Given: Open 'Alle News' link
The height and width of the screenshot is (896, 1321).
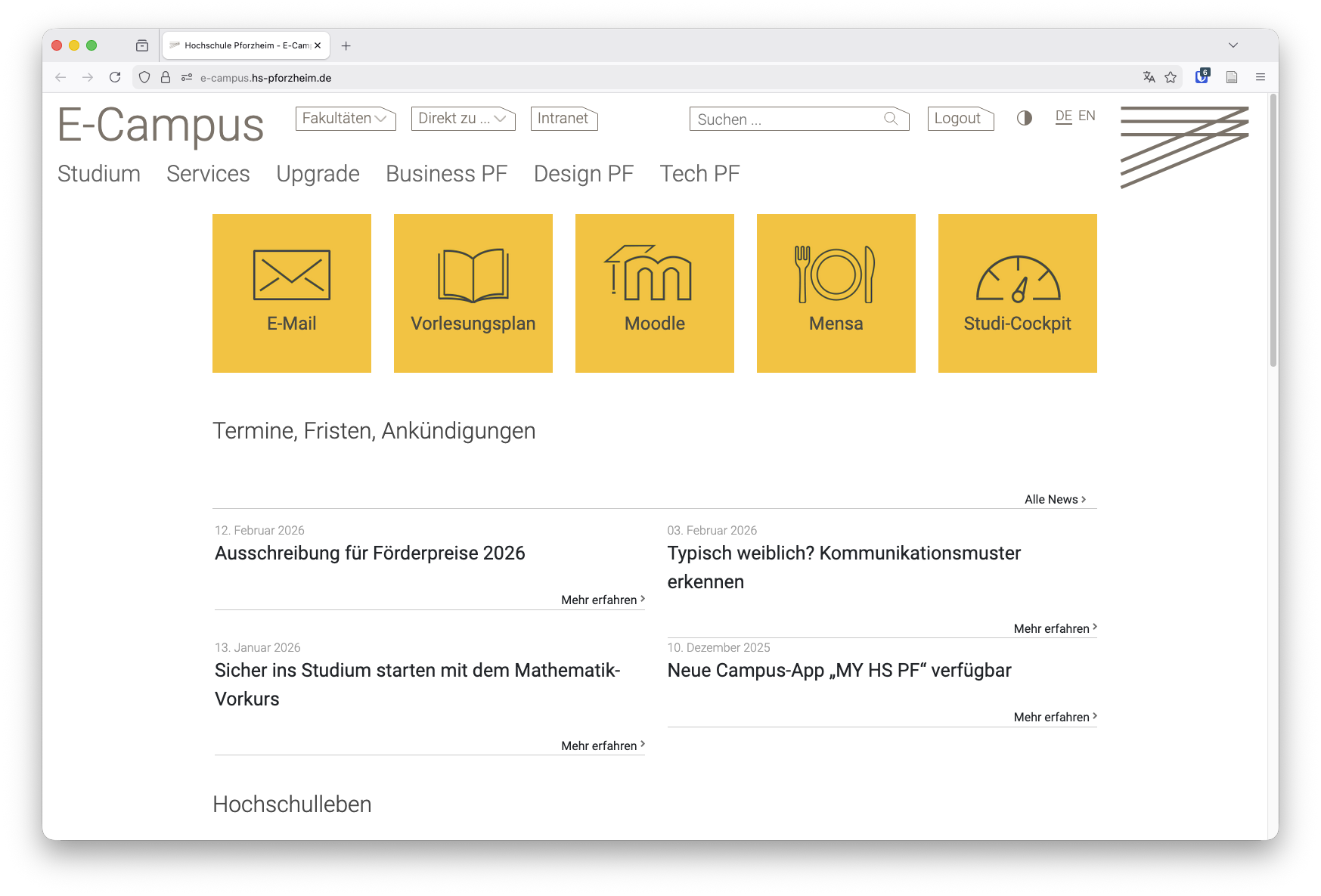Looking at the screenshot, I should (1052, 499).
